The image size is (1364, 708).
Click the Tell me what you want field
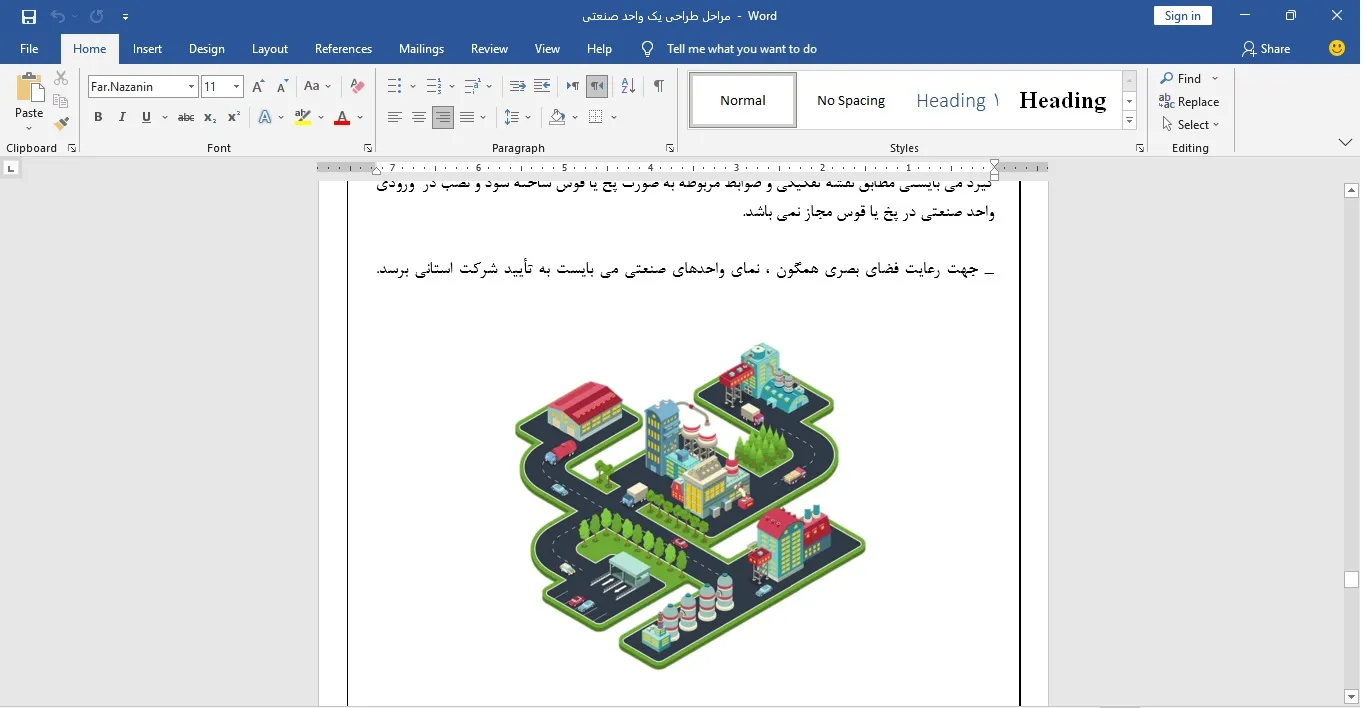[x=741, y=49]
